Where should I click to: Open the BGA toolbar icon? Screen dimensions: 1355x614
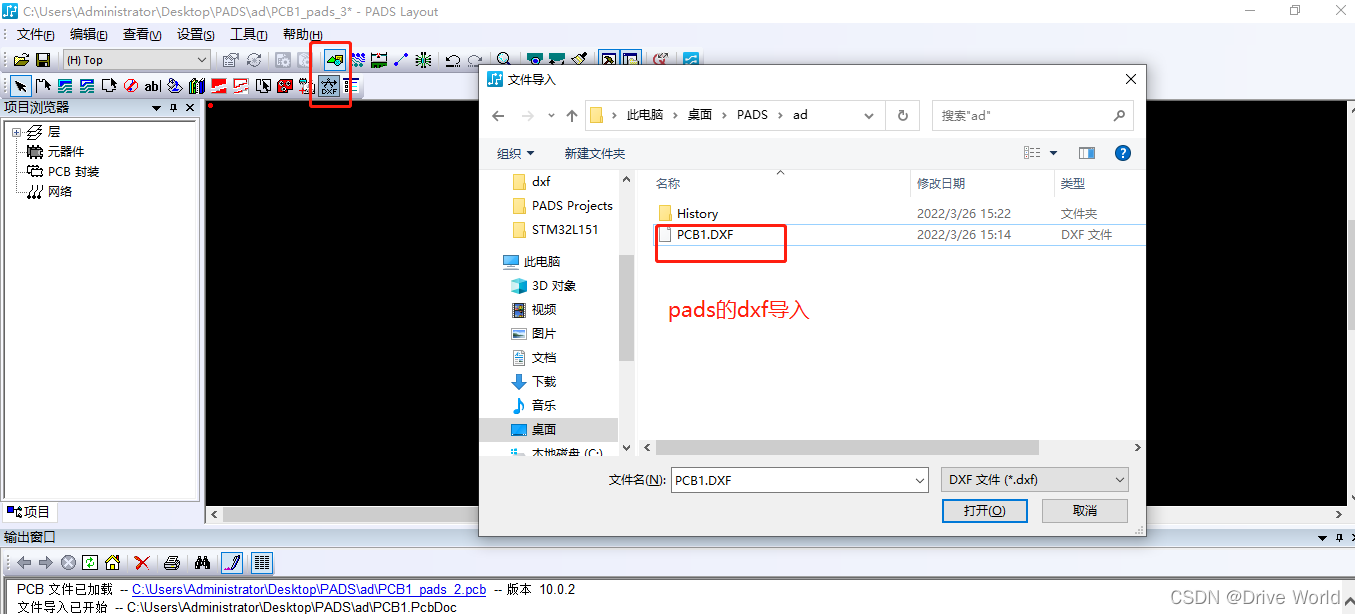423,60
